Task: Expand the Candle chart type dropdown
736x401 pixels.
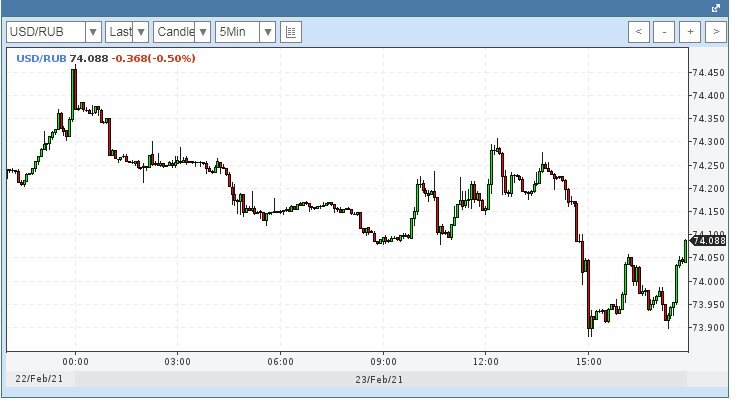Action: click(203, 32)
